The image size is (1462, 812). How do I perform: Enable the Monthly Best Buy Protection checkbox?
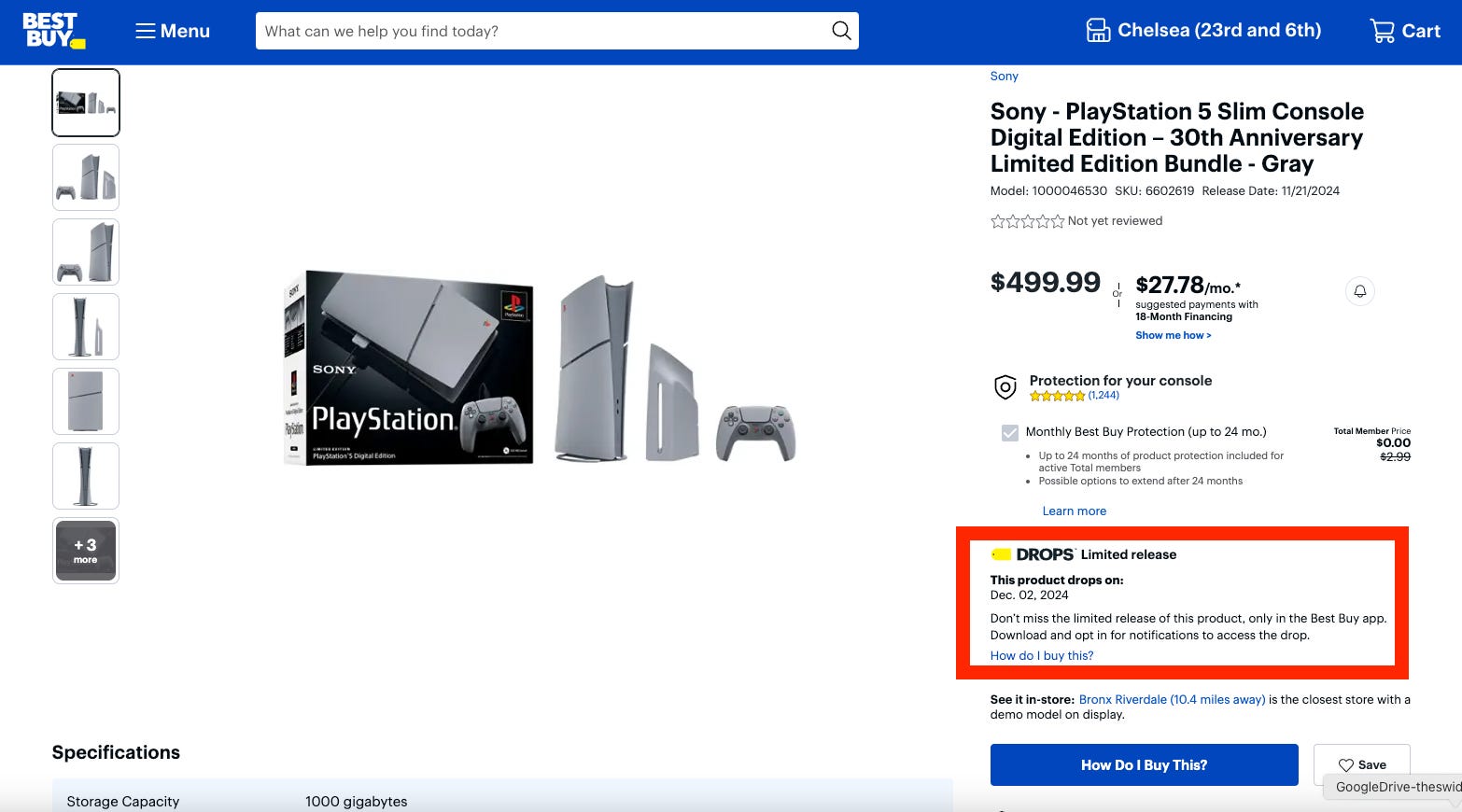pyautogui.click(x=1010, y=432)
